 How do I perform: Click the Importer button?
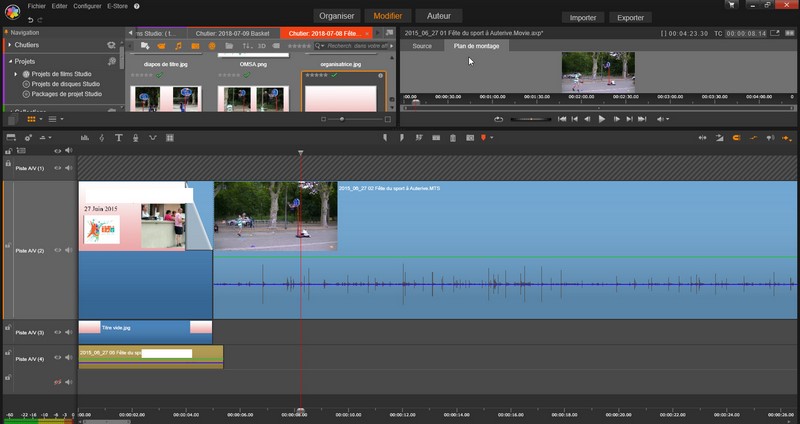[583, 17]
